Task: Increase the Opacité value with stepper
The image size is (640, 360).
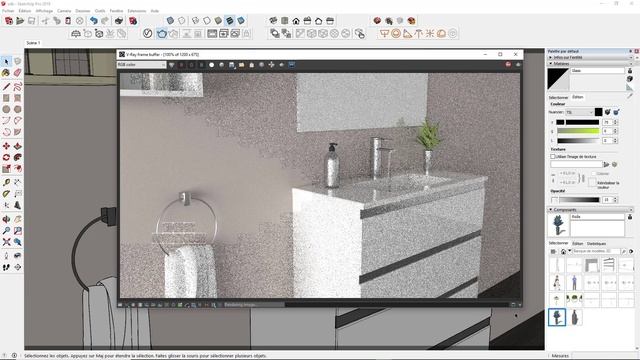Action: pyautogui.click(x=616, y=198)
